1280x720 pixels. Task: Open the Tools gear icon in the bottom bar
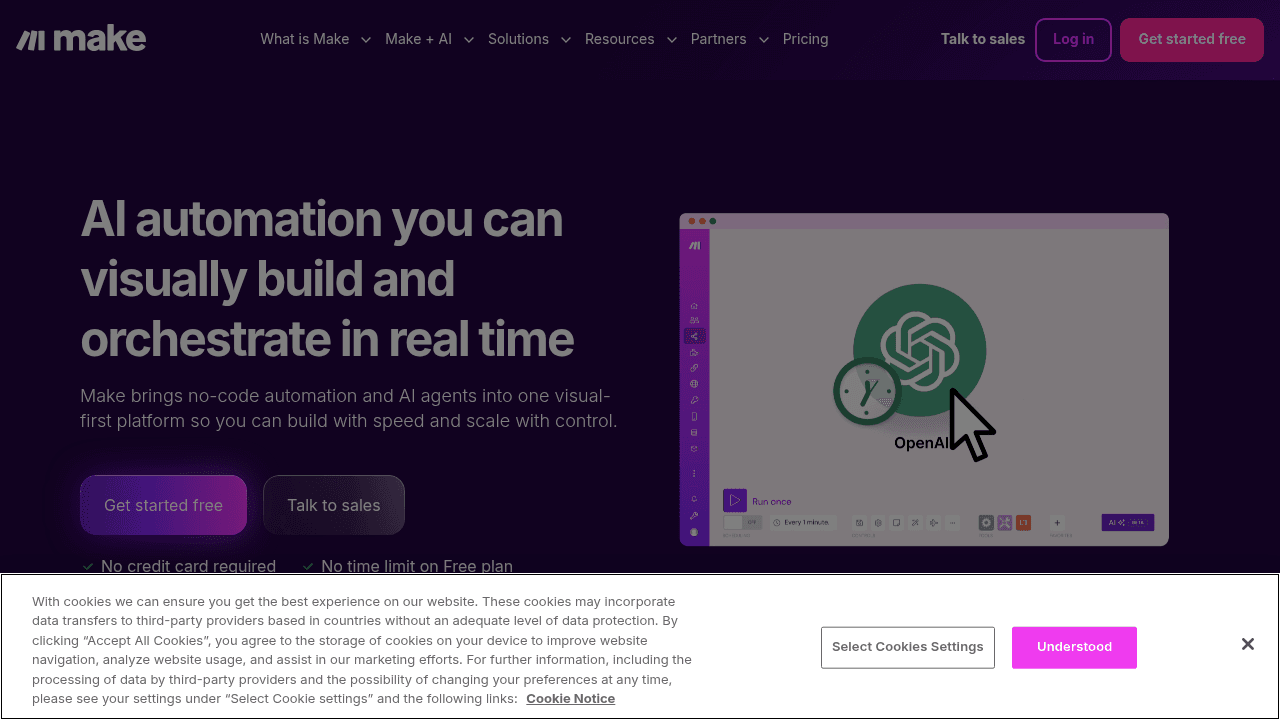pyautogui.click(x=987, y=522)
